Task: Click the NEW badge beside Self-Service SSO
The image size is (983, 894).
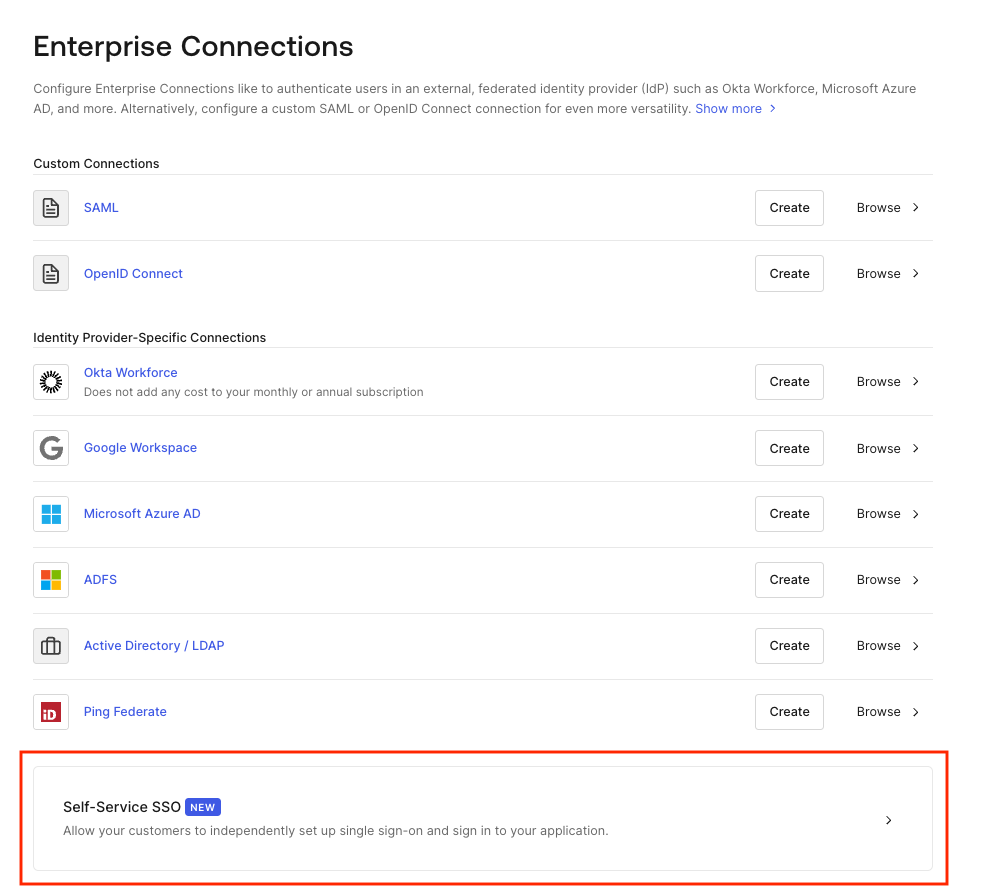Action: pos(202,807)
